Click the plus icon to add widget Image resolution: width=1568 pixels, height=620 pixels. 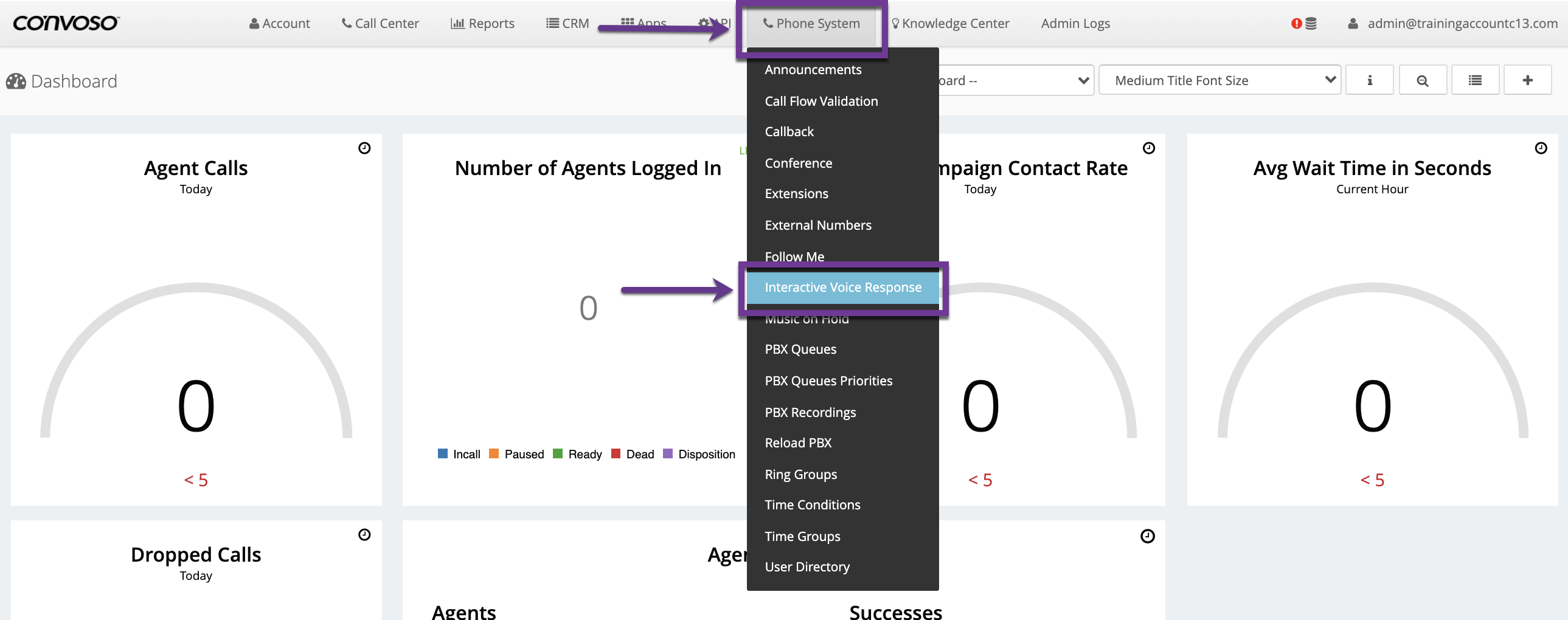(x=1527, y=80)
